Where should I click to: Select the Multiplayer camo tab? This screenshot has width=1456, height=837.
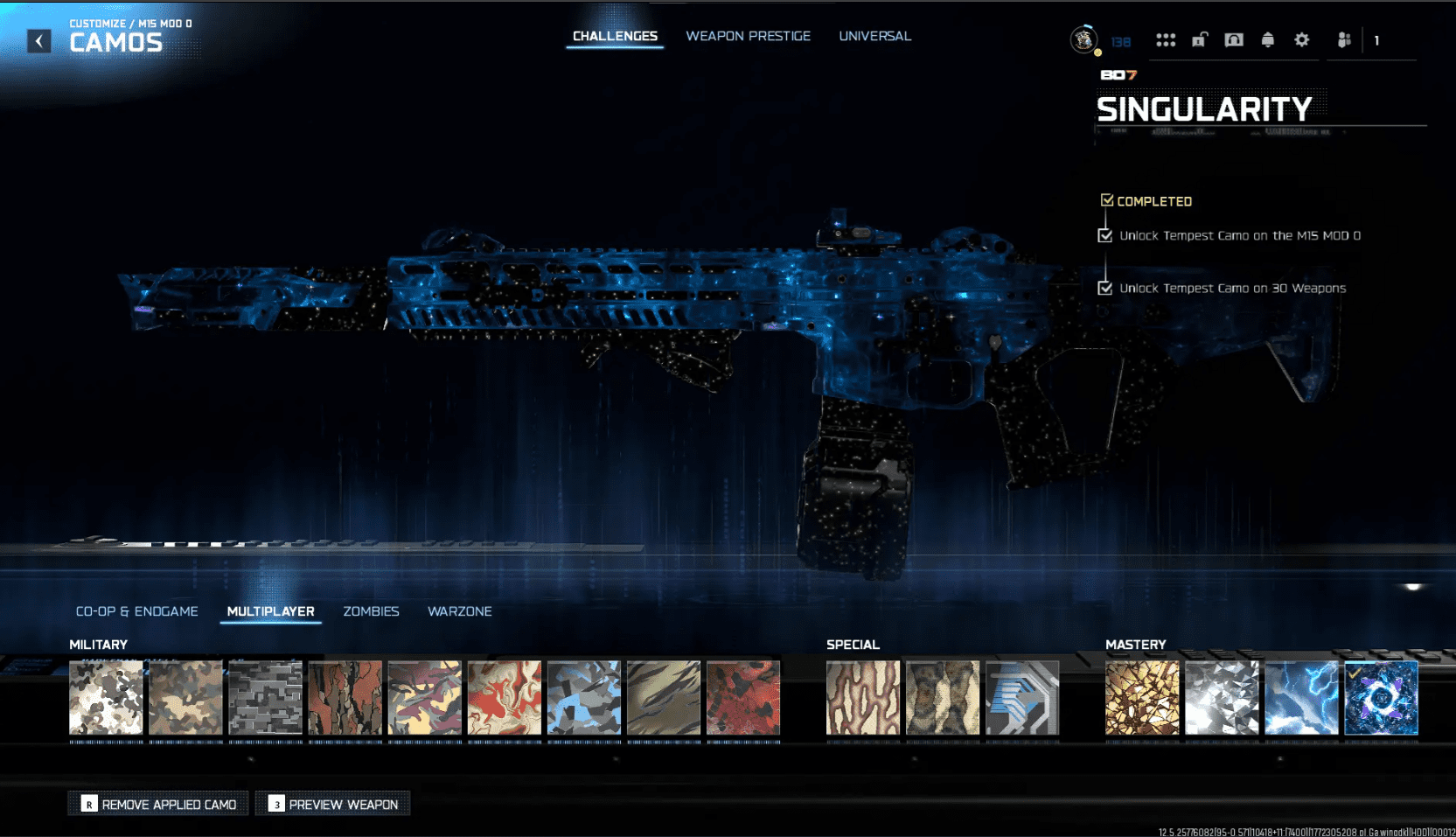[271, 611]
